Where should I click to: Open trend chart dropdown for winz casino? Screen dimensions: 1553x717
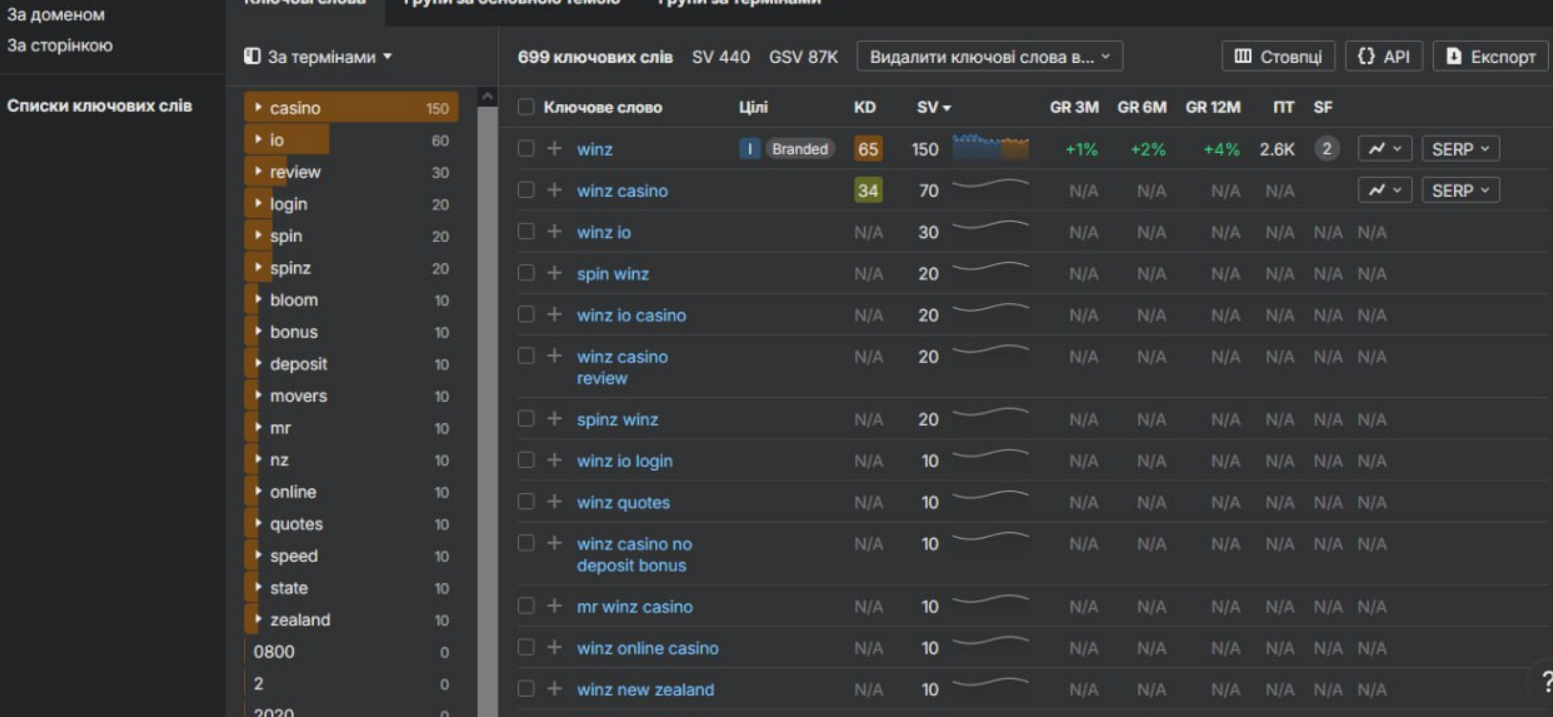coord(1385,190)
